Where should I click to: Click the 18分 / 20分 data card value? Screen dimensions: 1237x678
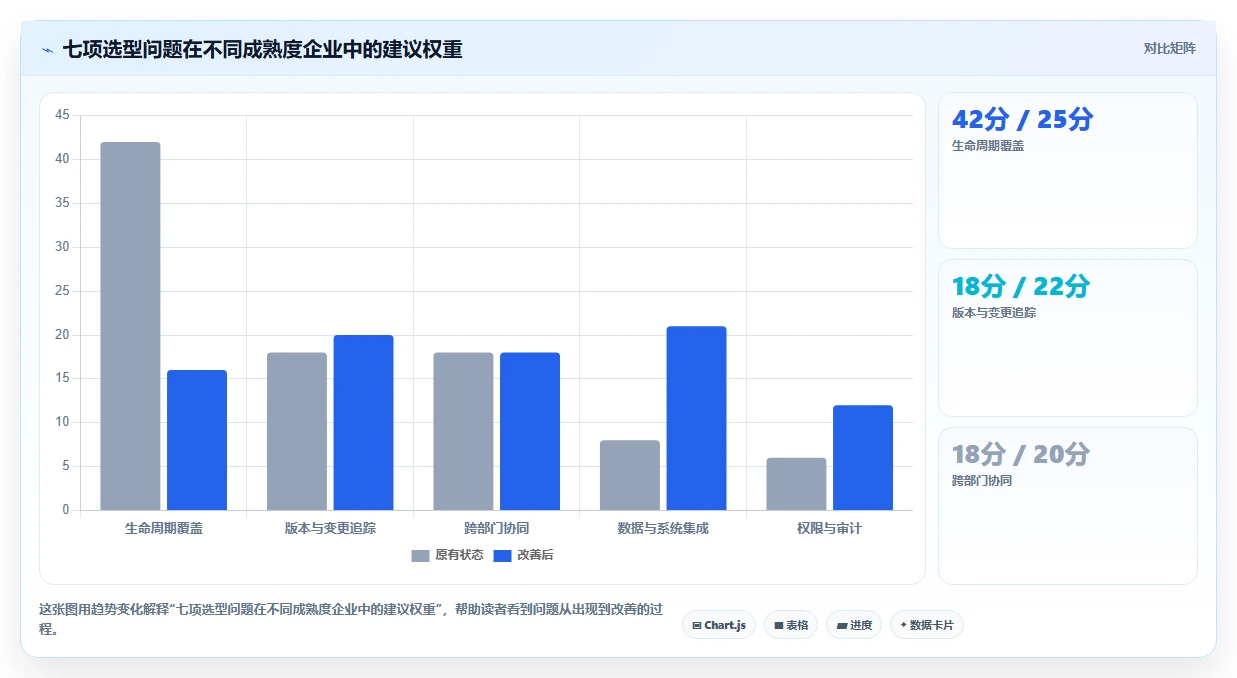[x=1020, y=455]
